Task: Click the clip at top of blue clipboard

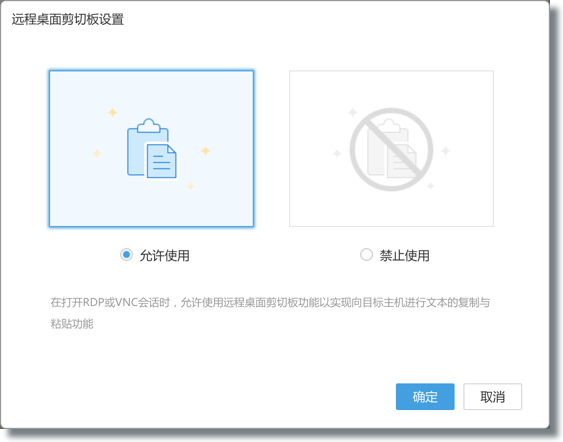Action: 148,125
